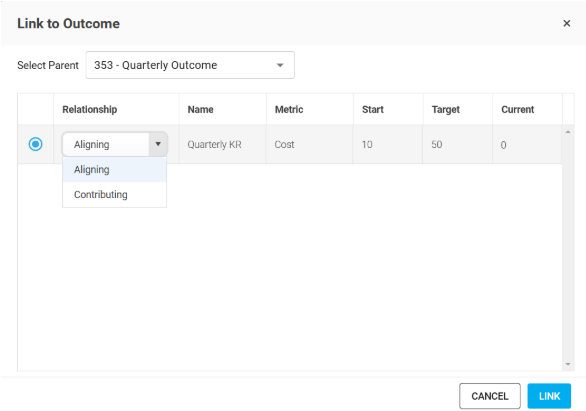Screen dimensions: 586x411
Task: Click the LINK button
Action: (549, 396)
